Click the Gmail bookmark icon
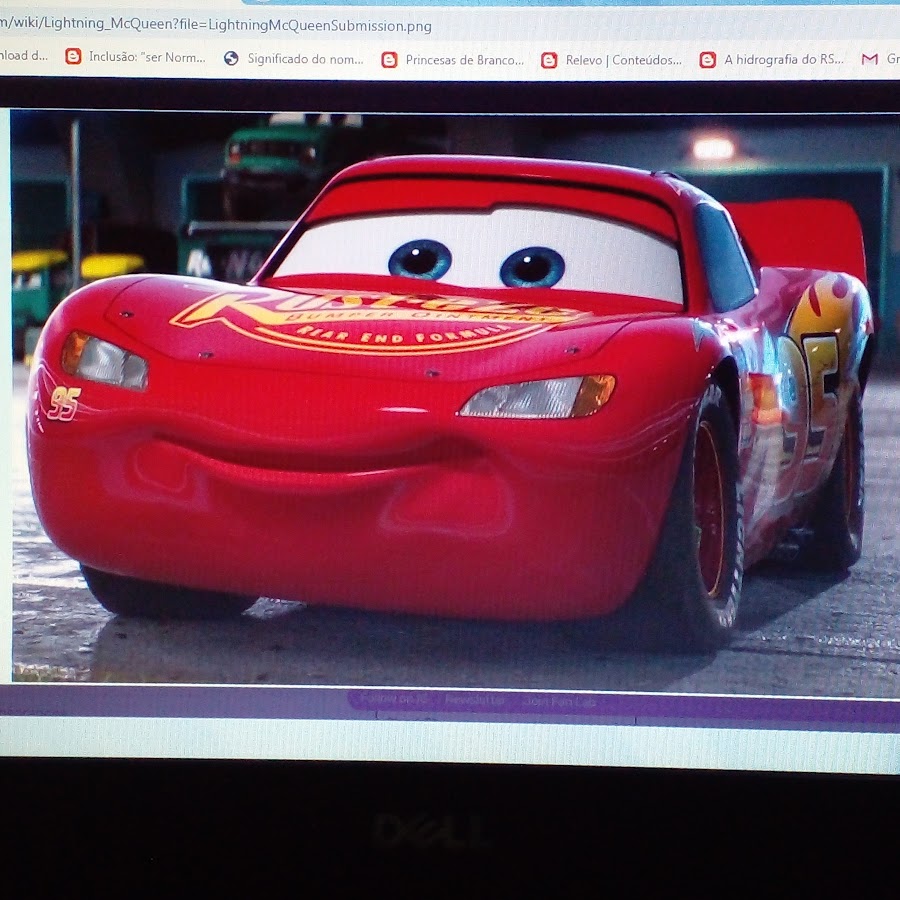This screenshot has width=900, height=900. (x=870, y=59)
